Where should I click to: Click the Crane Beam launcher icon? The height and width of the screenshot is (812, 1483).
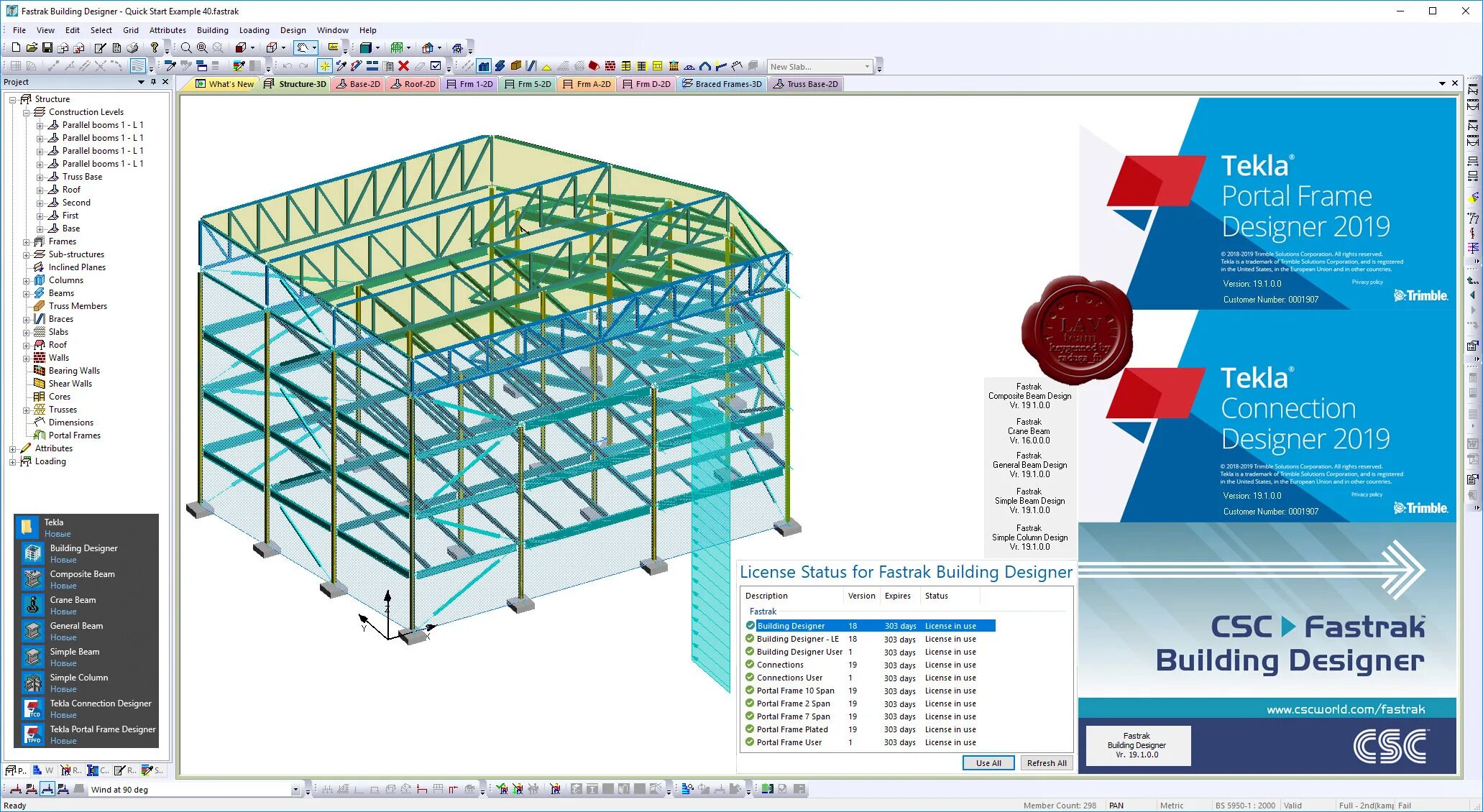click(32, 605)
